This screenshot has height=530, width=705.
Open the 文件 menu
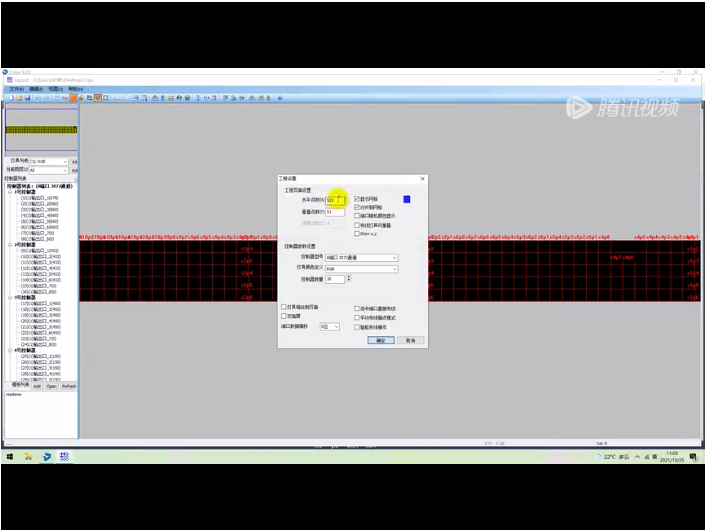[x=17, y=89]
